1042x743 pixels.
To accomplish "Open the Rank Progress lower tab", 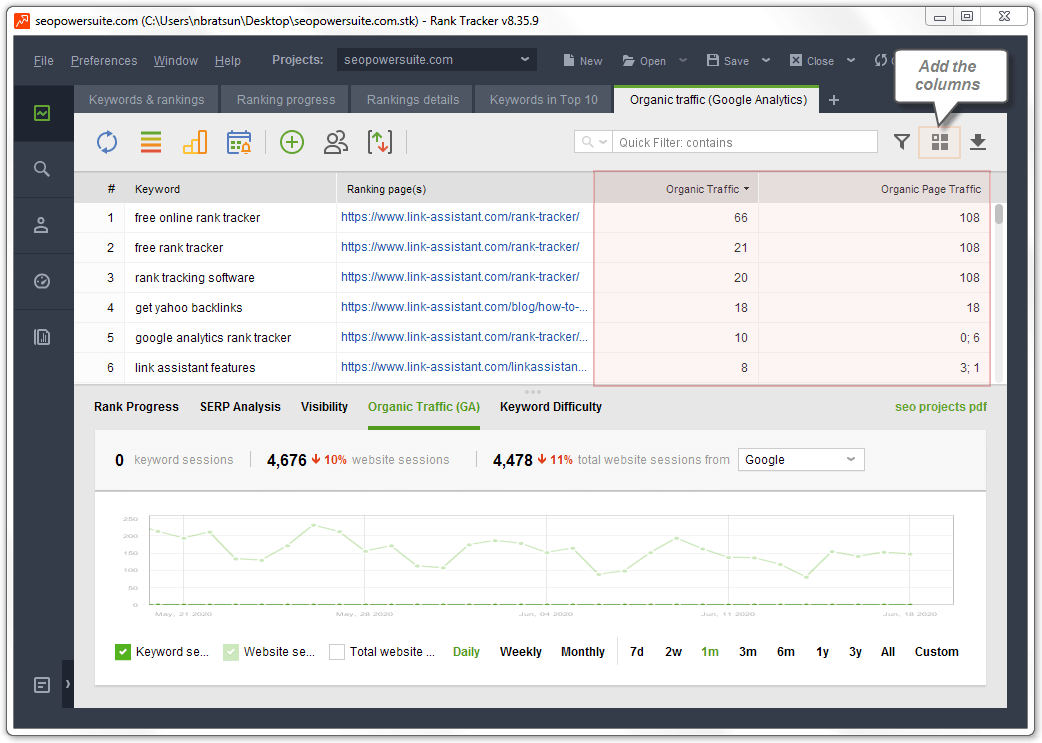I will tap(136, 407).
